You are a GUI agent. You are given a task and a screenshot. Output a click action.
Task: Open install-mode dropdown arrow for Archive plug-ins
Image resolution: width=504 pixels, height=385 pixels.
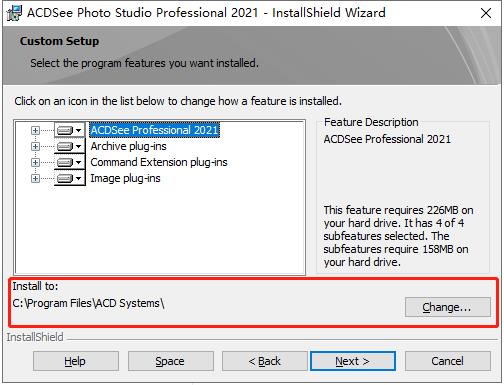tap(79, 146)
